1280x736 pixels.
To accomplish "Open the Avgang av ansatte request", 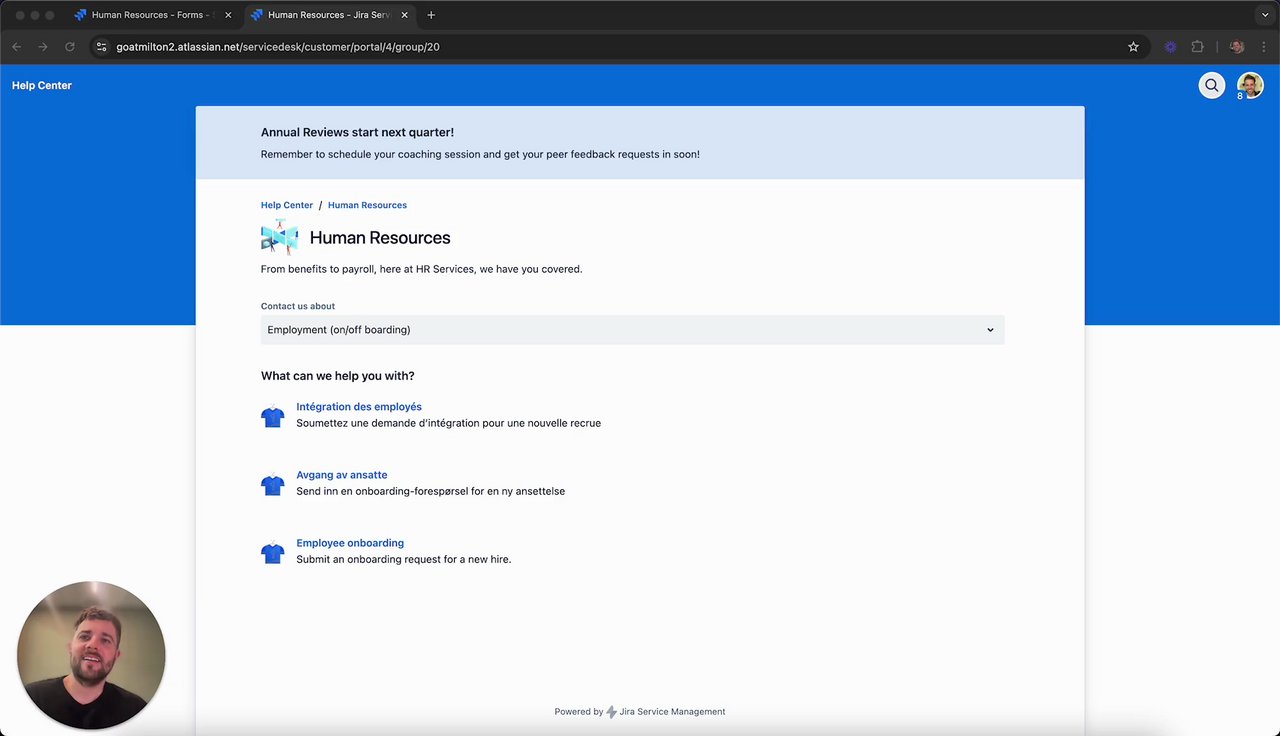I will (x=341, y=475).
